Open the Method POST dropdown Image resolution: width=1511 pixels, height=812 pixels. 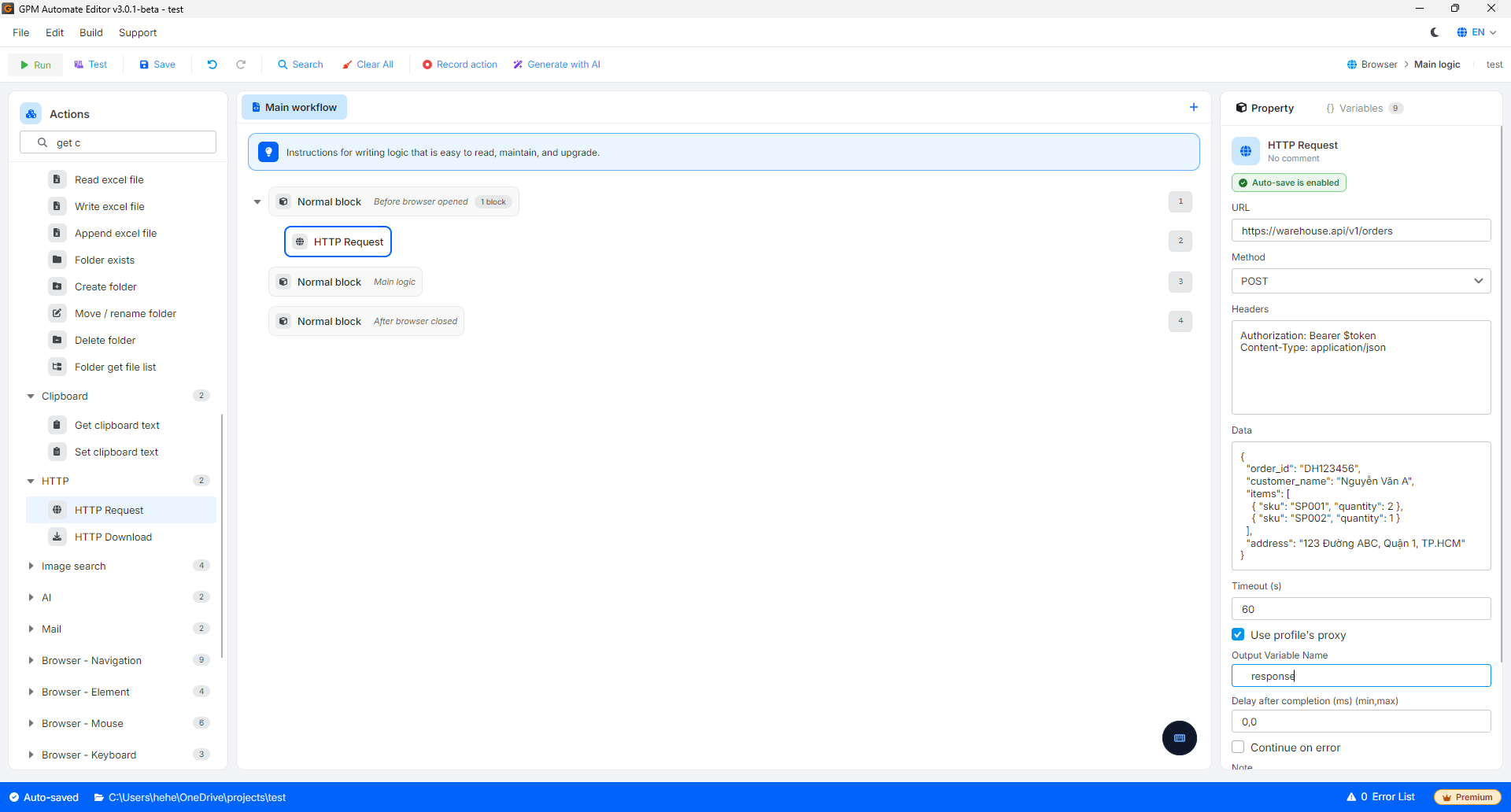(x=1361, y=281)
